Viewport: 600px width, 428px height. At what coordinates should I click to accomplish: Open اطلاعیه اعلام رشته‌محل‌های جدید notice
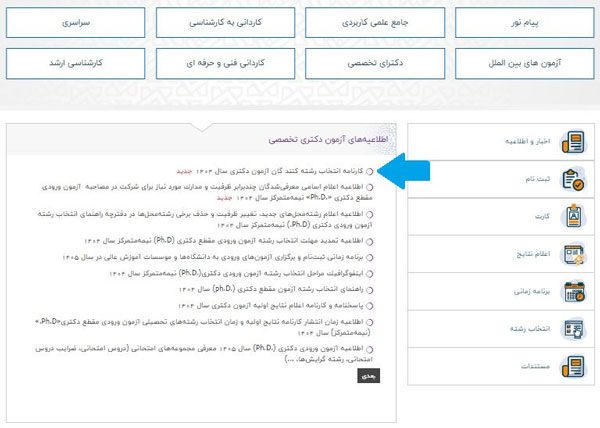coord(205,219)
